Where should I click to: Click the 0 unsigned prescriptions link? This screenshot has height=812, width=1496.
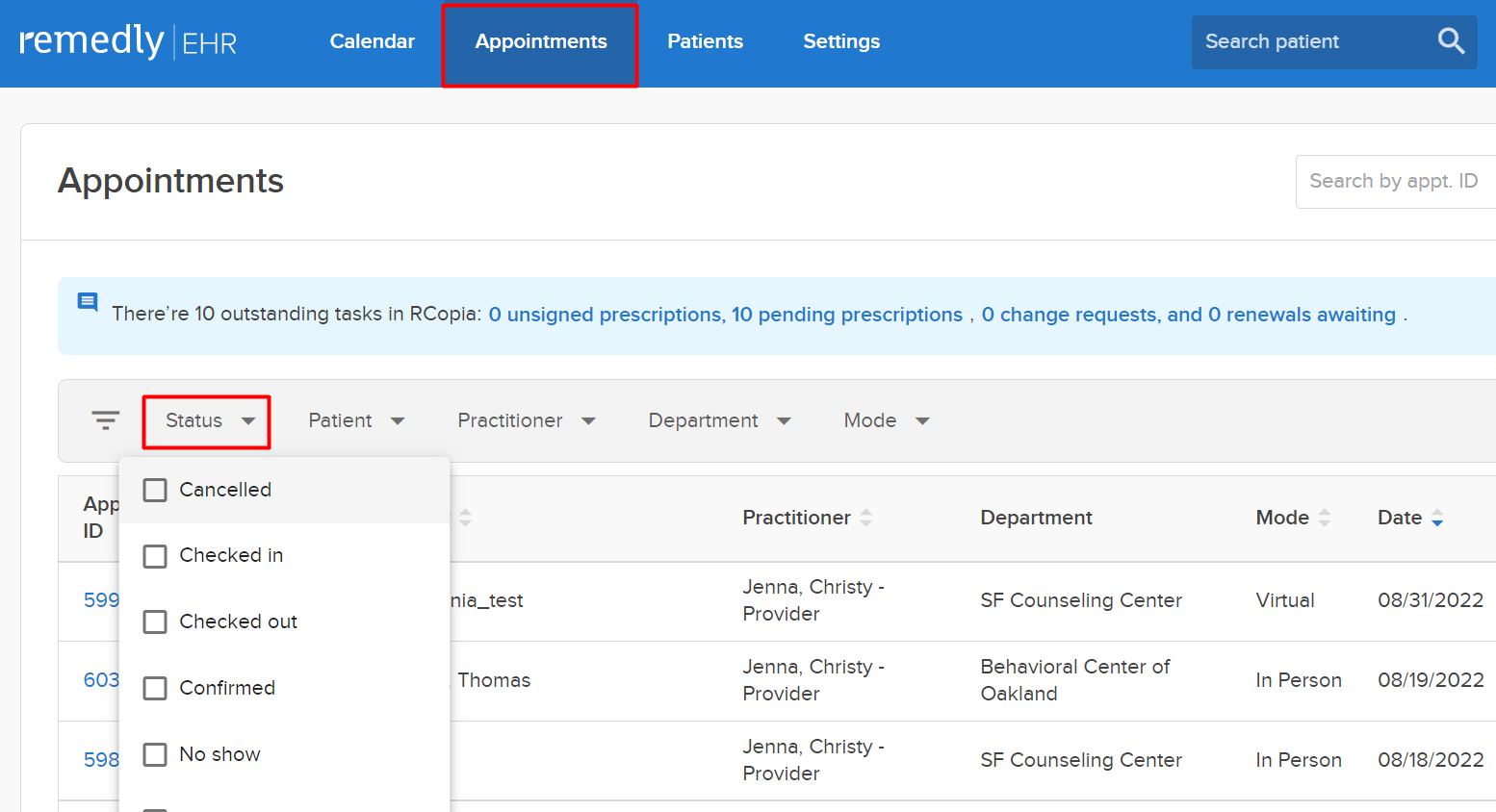pyautogui.click(x=606, y=315)
